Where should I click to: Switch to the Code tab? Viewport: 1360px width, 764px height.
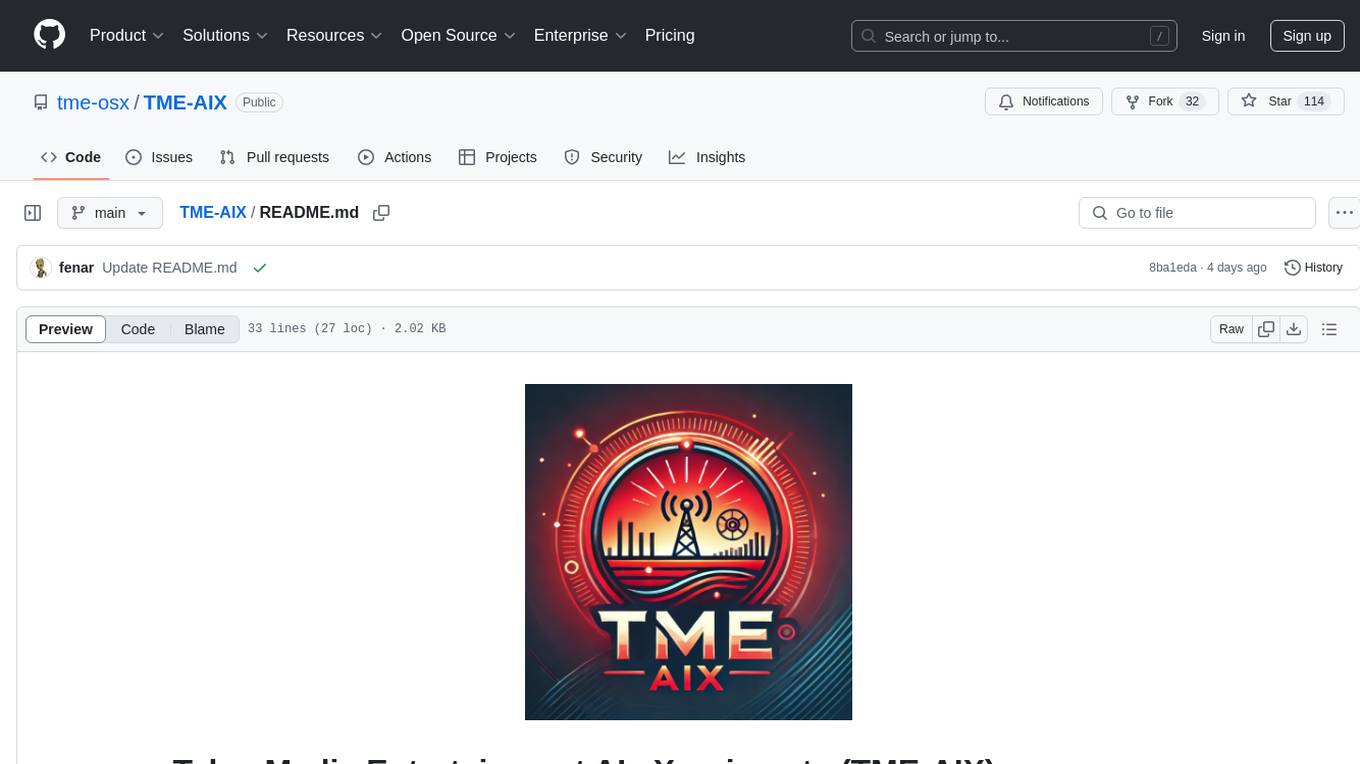pyautogui.click(x=70, y=157)
